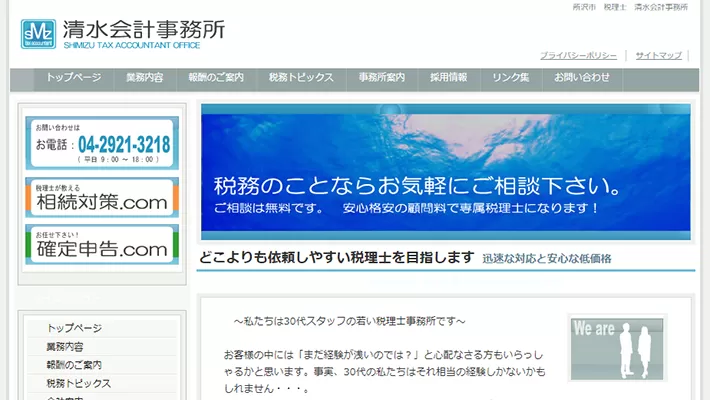Open the 相続対策.com banner
710x400 pixels.
click(102, 198)
